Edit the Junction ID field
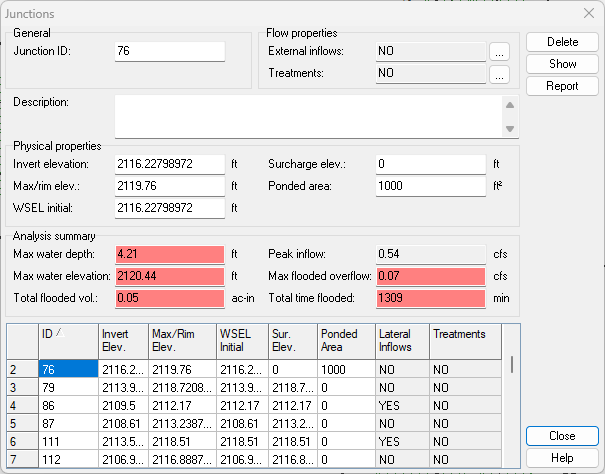This screenshot has width=605, height=474. coord(170,51)
